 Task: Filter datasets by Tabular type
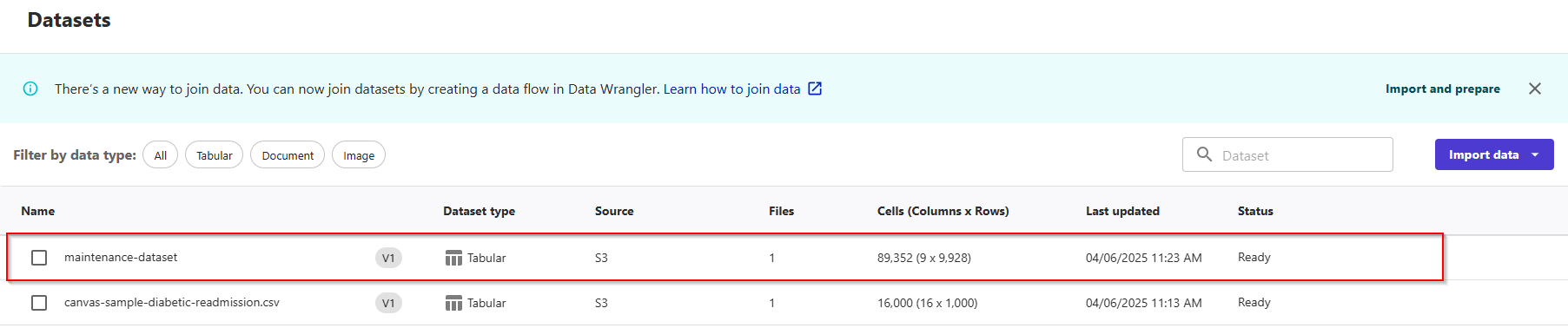[x=214, y=155]
